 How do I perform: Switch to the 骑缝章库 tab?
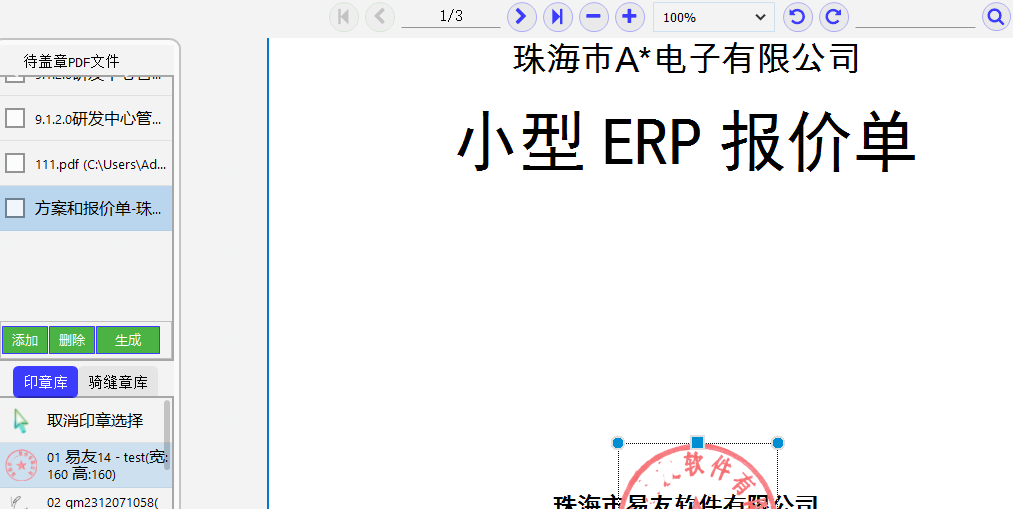pyautogui.click(x=118, y=382)
